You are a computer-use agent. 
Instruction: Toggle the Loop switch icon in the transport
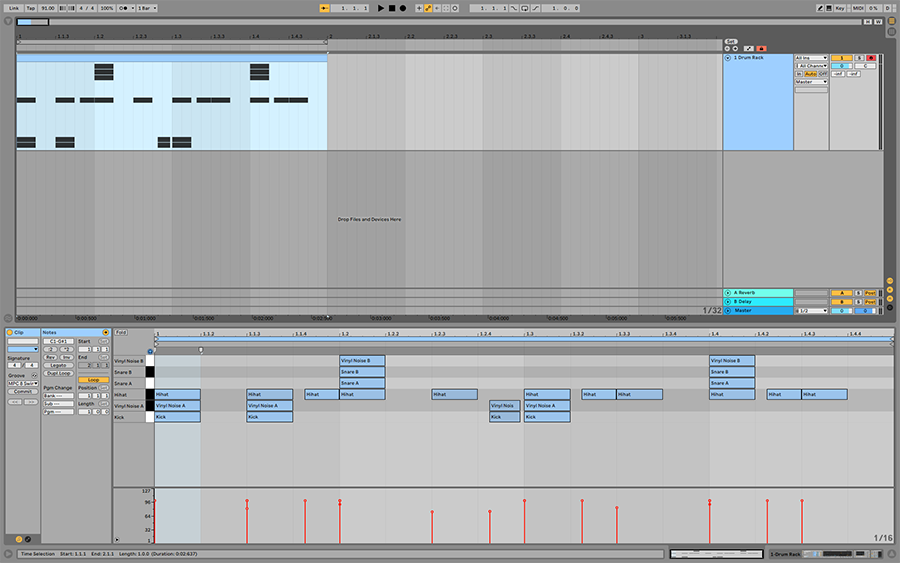coord(525,8)
